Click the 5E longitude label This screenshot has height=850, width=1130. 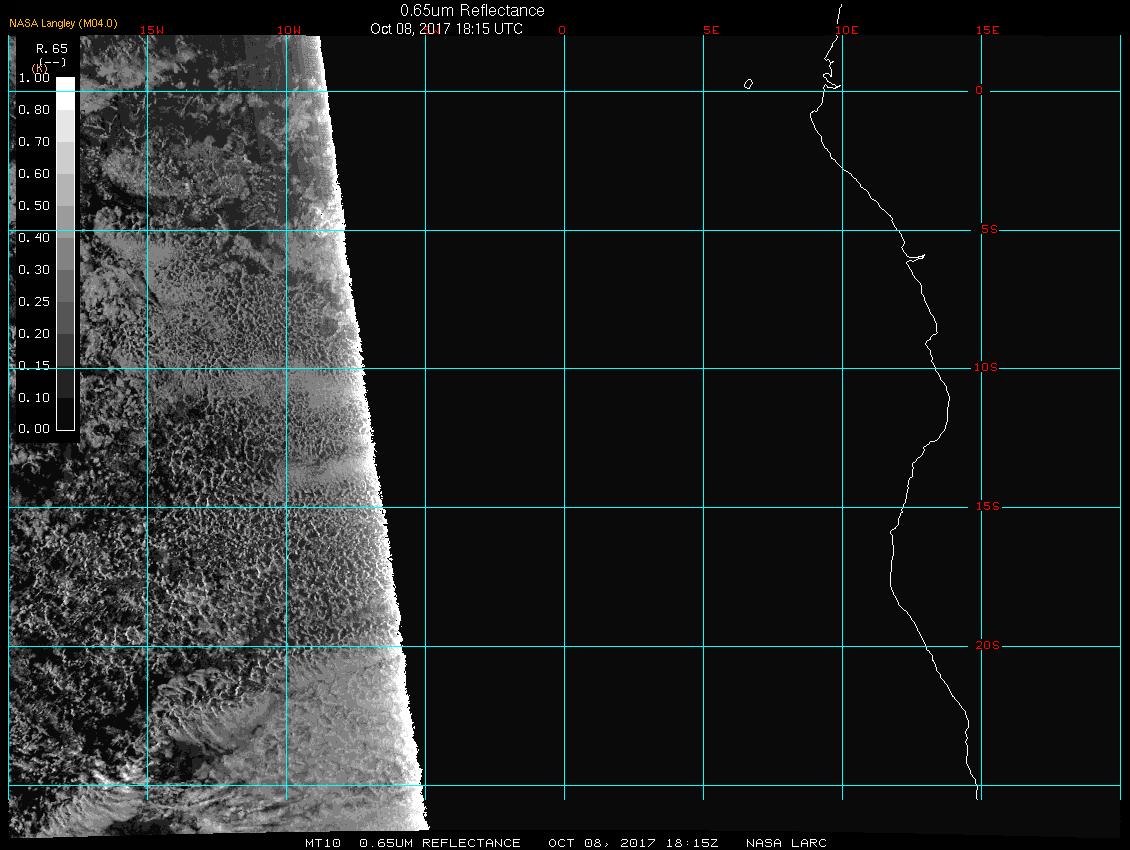711,30
